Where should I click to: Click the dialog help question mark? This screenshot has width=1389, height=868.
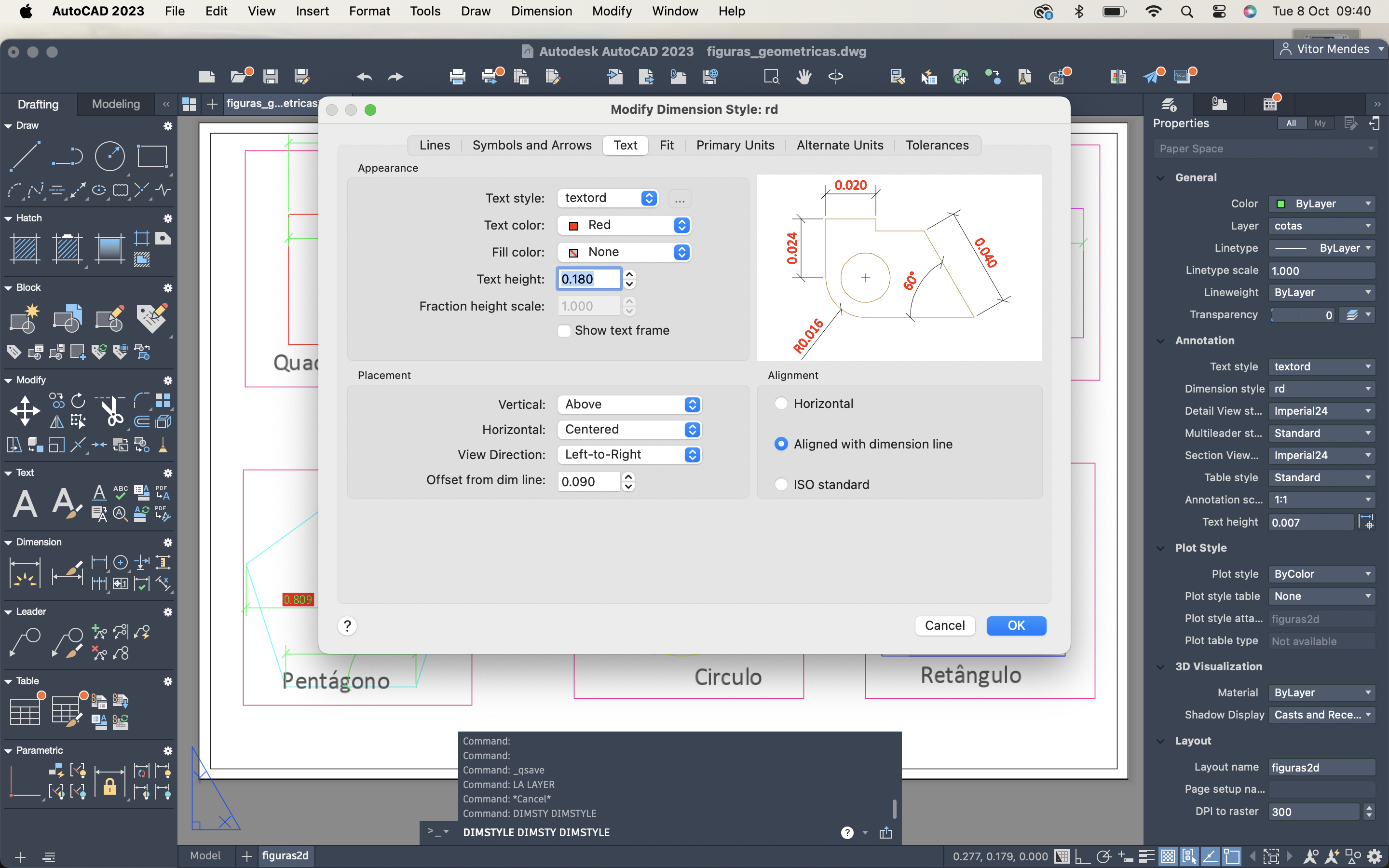click(x=347, y=626)
